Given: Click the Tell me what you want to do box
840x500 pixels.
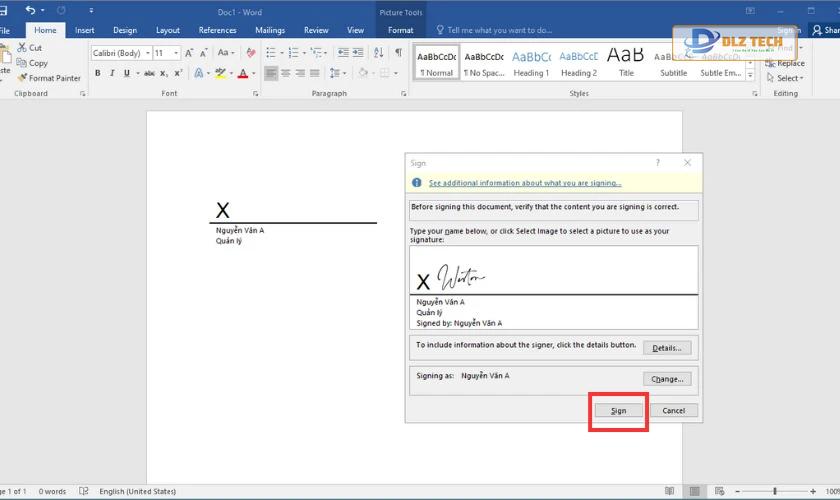Looking at the screenshot, I should click(x=494, y=31).
